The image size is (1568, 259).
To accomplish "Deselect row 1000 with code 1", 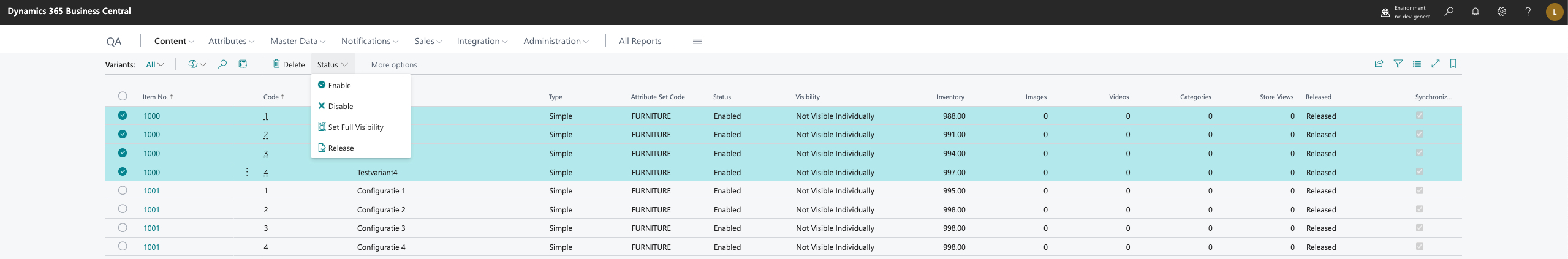I will [123, 115].
